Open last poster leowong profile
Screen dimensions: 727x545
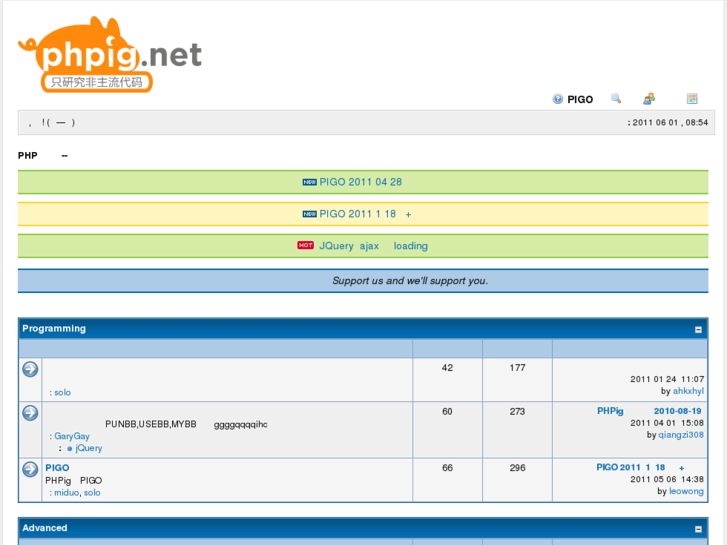click(x=686, y=491)
